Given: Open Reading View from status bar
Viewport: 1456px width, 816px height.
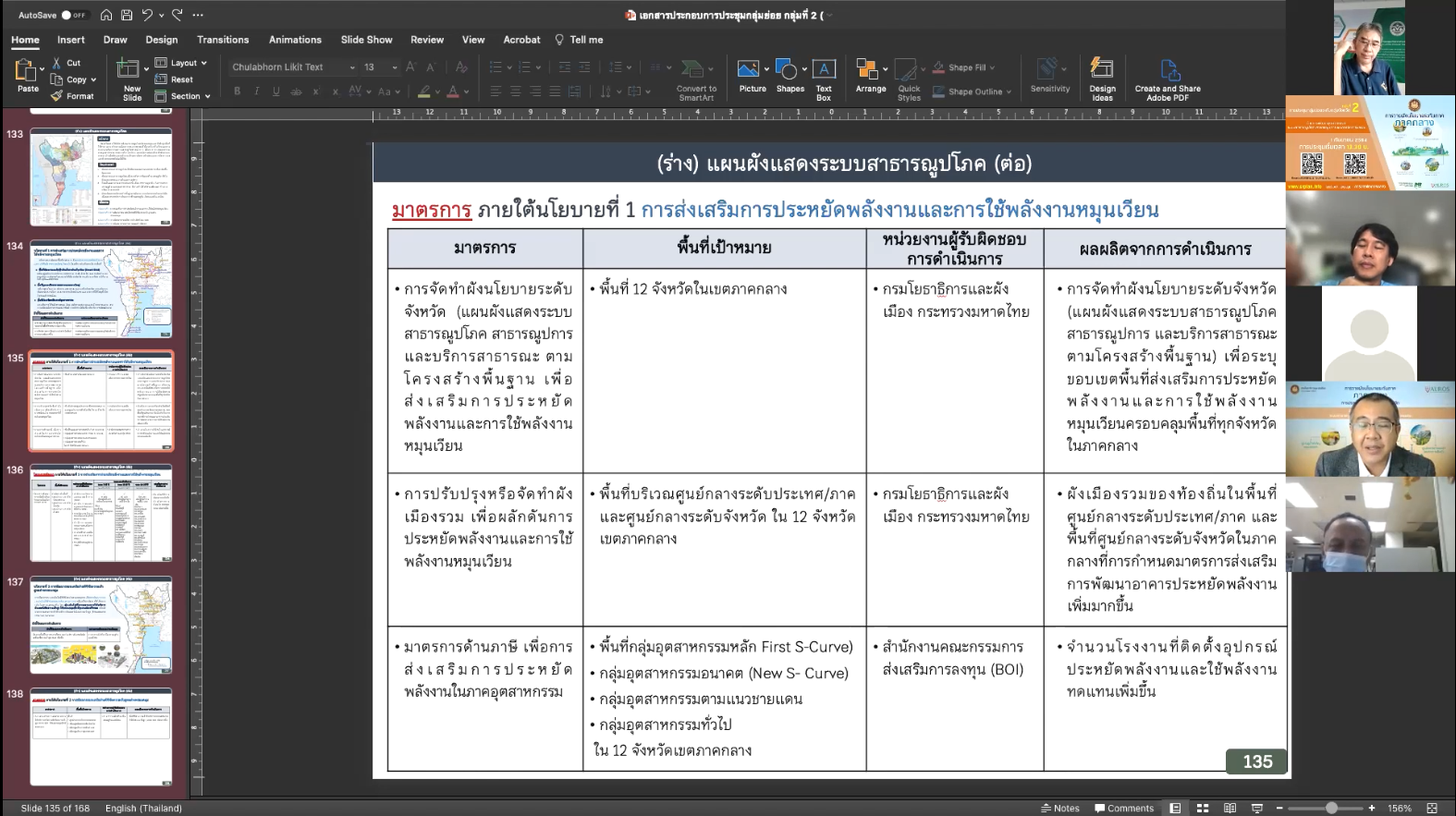Looking at the screenshot, I should 1229,808.
